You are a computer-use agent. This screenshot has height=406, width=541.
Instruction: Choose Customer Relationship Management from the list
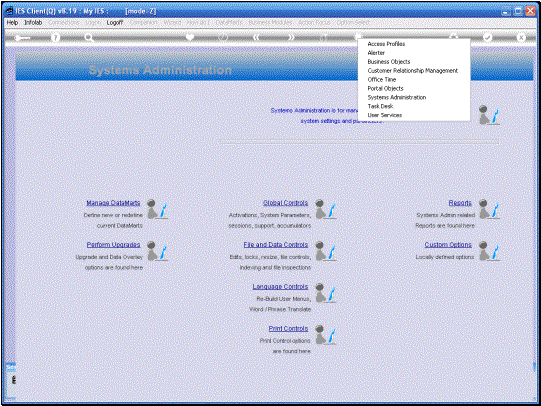(x=413, y=71)
